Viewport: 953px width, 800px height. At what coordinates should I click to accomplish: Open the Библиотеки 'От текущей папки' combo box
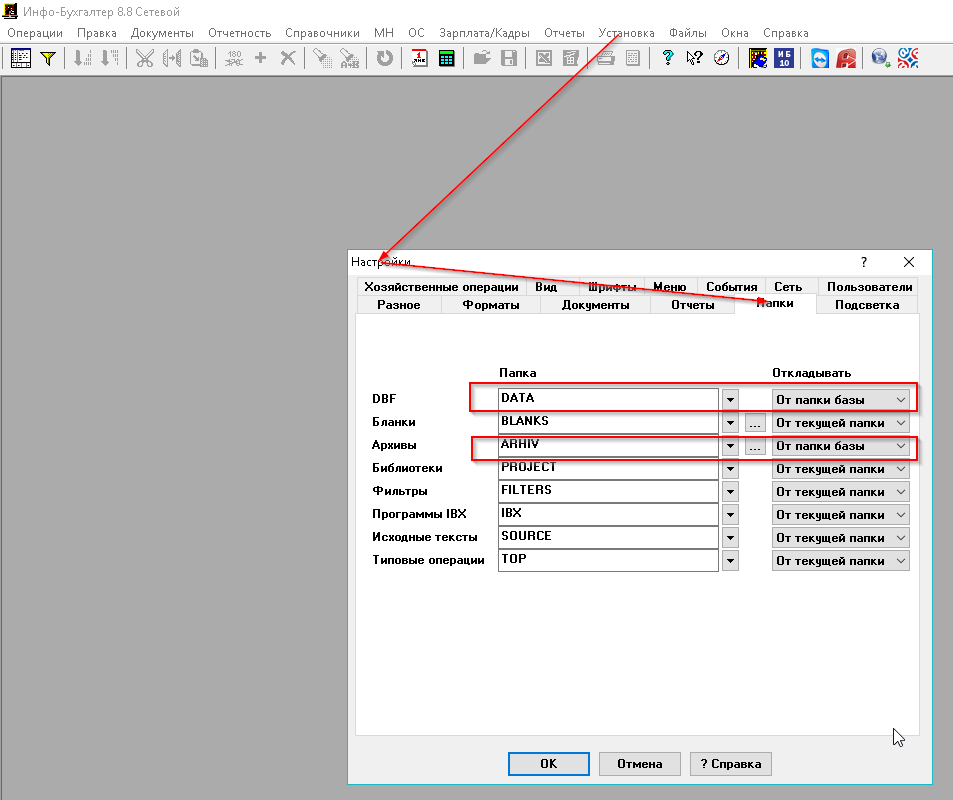(x=841, y=469)
